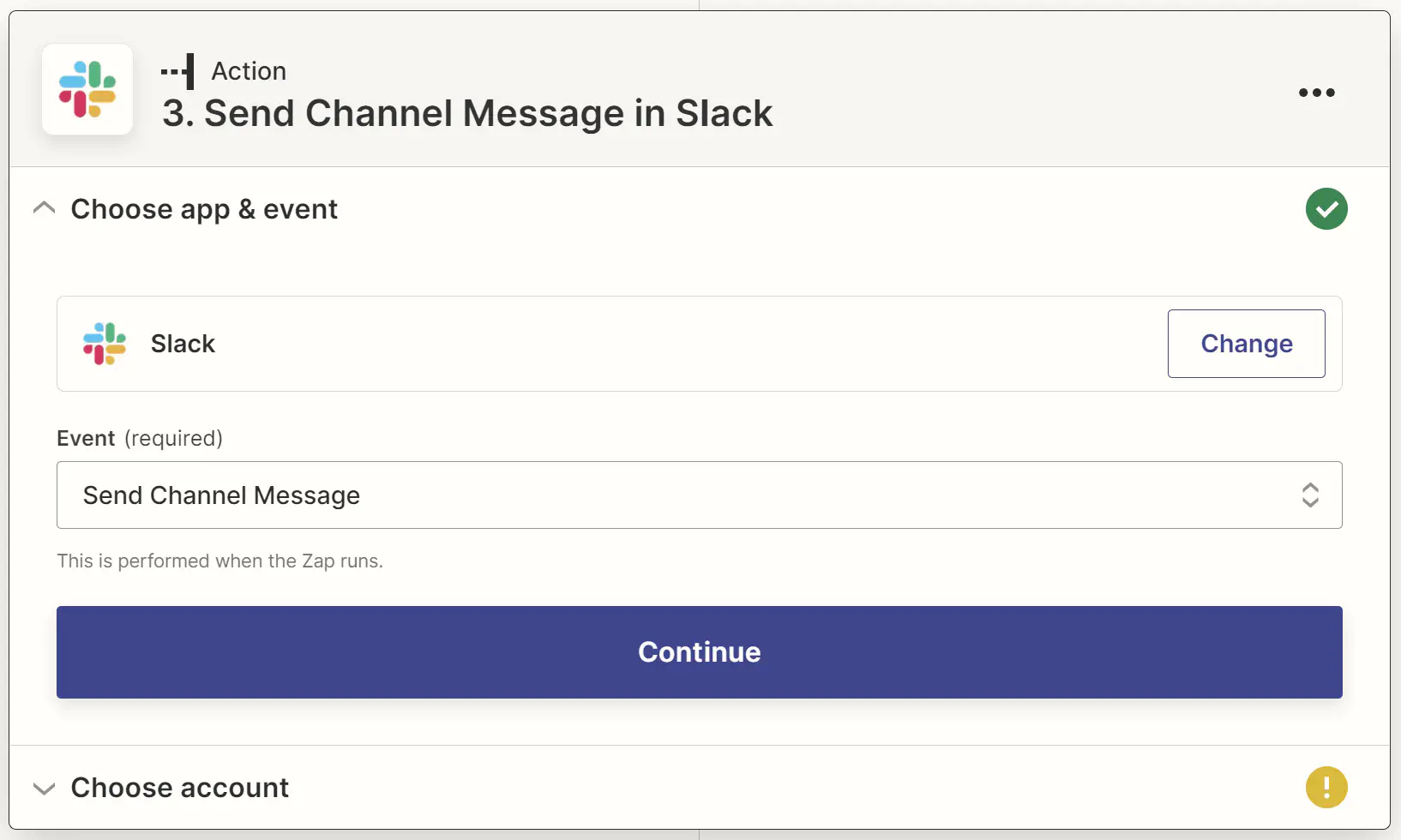This screenshot has width=1401, height=840.
Task: Click the step title Send Channel Message in Slack
Action: (x=467, y=112)
